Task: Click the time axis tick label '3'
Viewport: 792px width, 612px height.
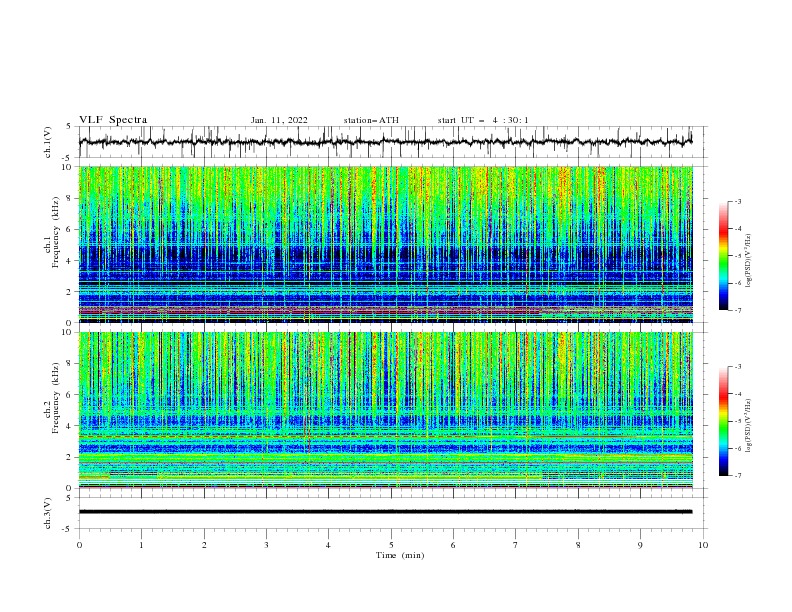Action: (x=266, y=545)
